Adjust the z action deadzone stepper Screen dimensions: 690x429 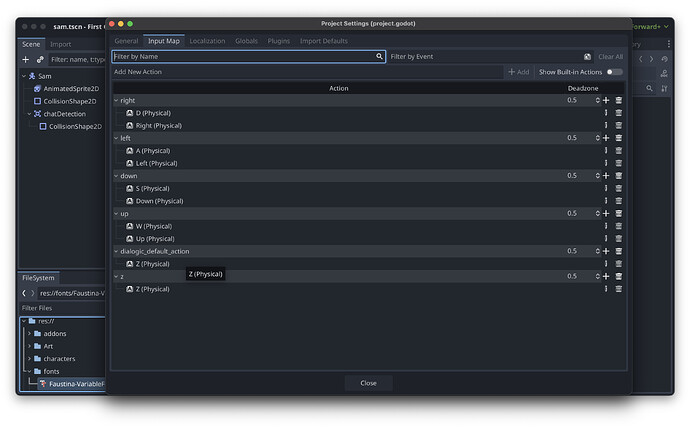(598, 276)
